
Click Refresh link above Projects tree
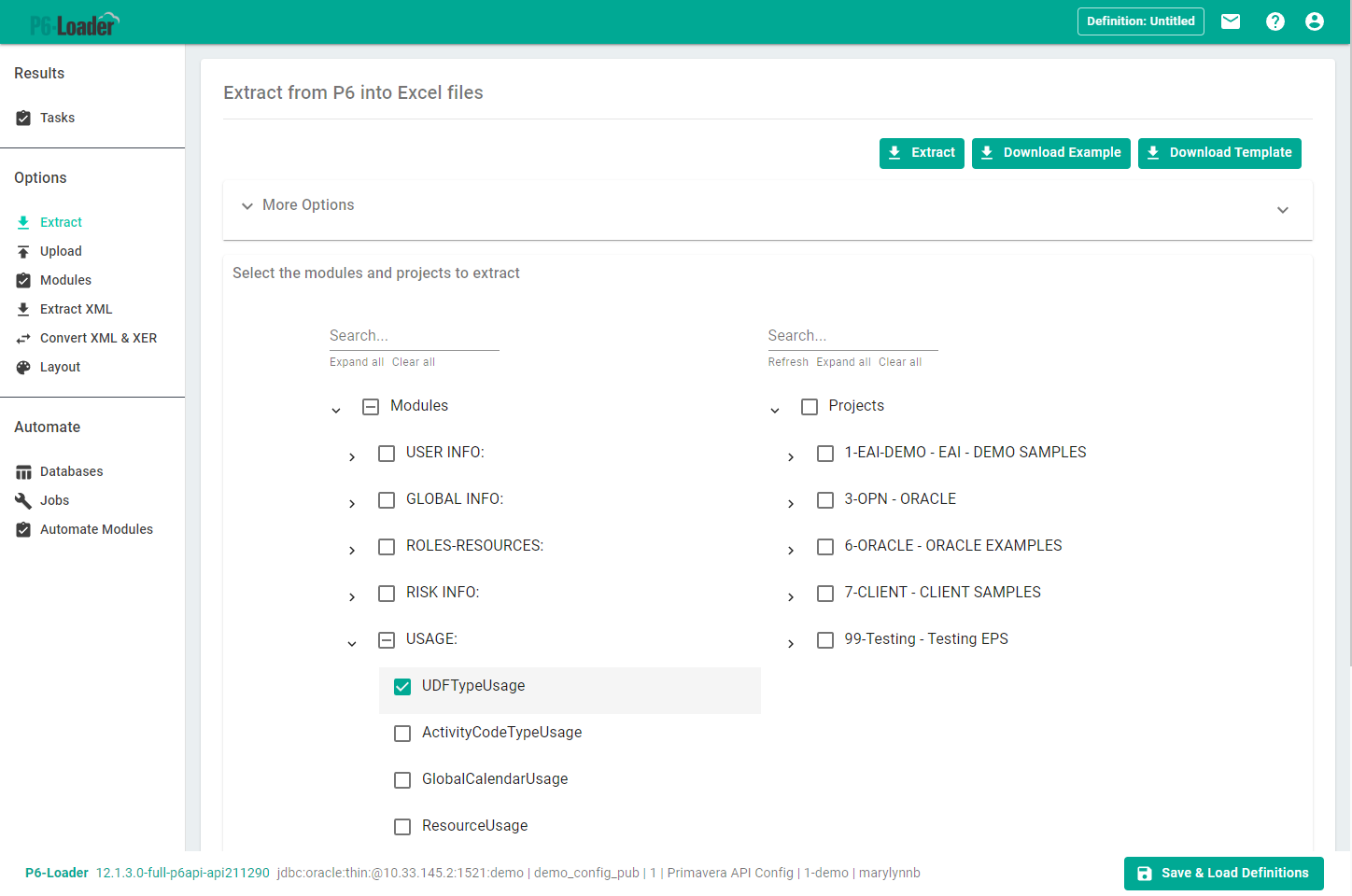point(788,362)
